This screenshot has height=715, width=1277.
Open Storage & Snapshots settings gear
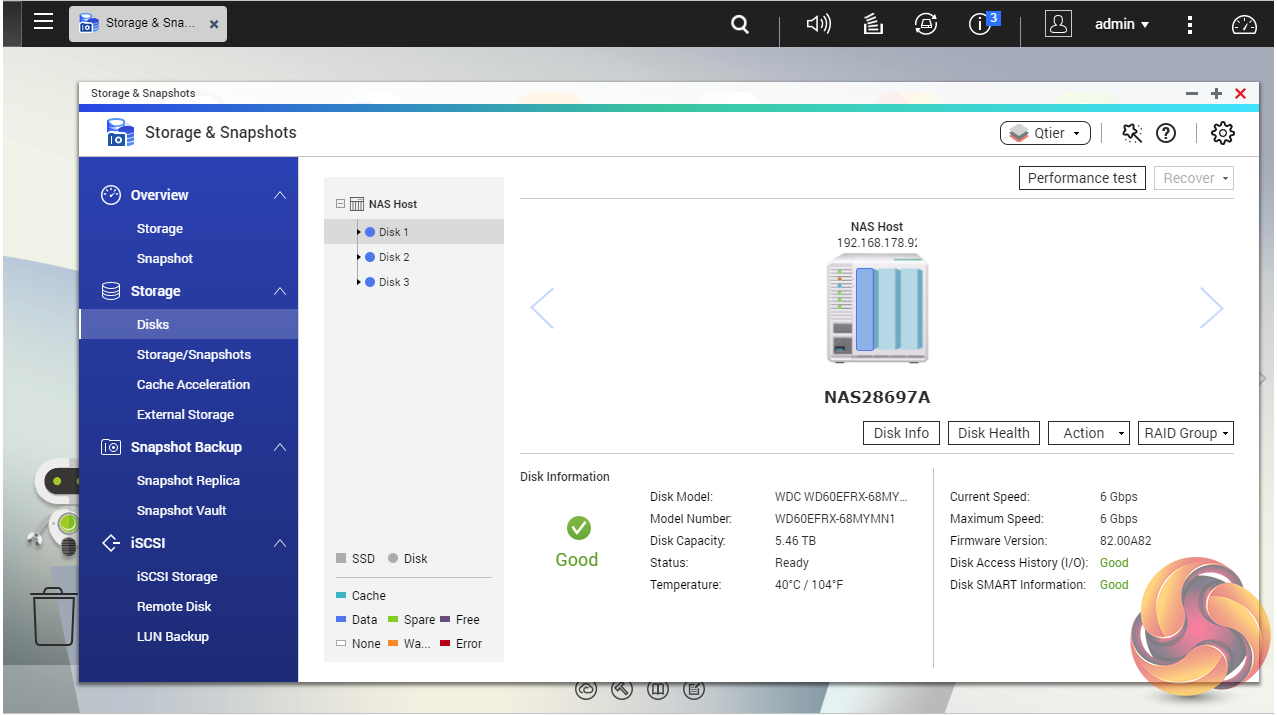click(x=1222, y=133)
